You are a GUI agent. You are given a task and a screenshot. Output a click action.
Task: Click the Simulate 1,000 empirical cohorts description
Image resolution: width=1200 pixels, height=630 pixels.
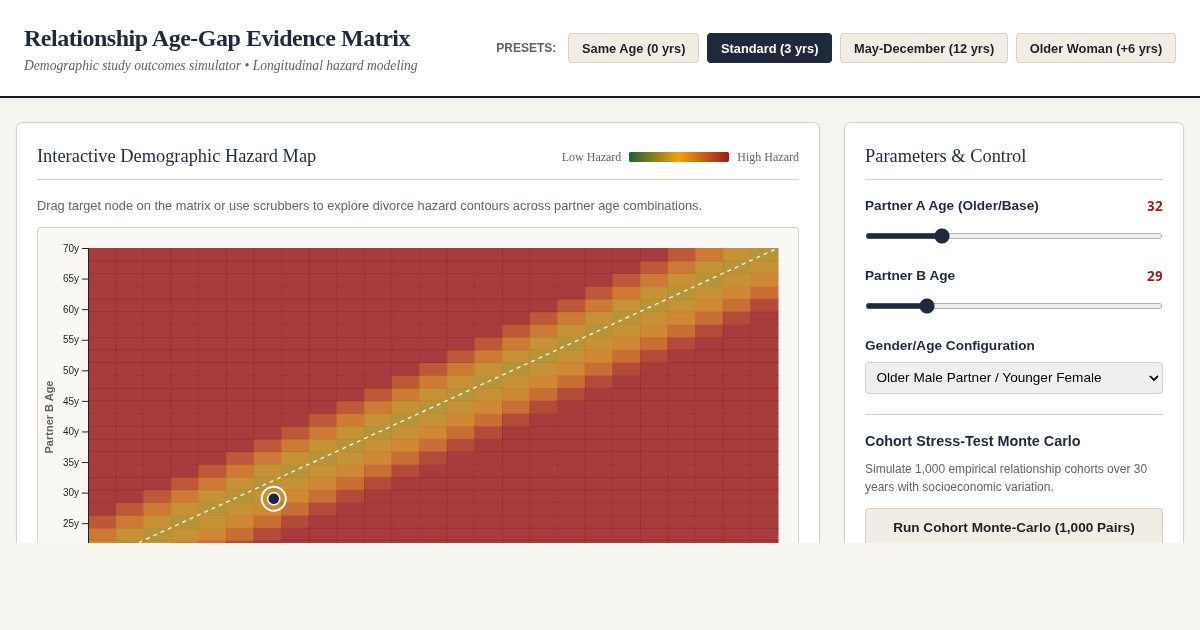pos(1006,478)
